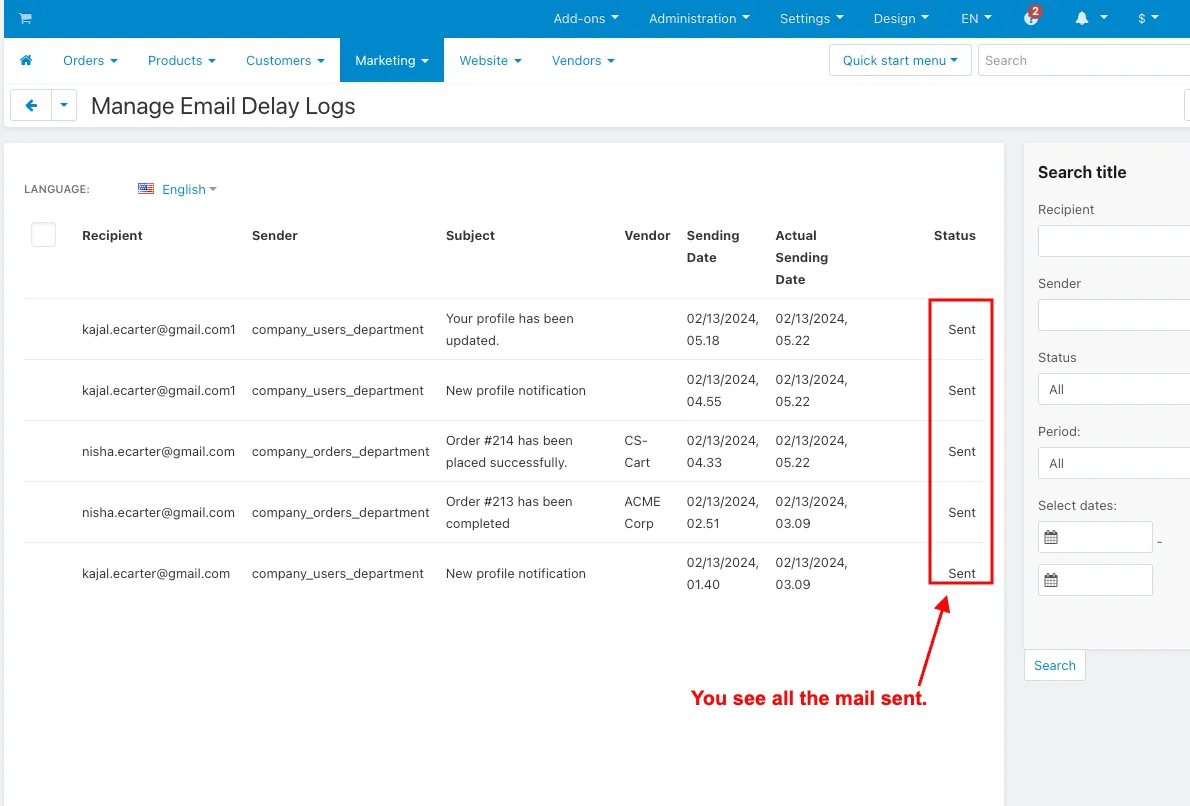Click the second Select dates input
The width and height of the screenshot is (1190, 806).
pyautogui.click(x=1095, y=581)
